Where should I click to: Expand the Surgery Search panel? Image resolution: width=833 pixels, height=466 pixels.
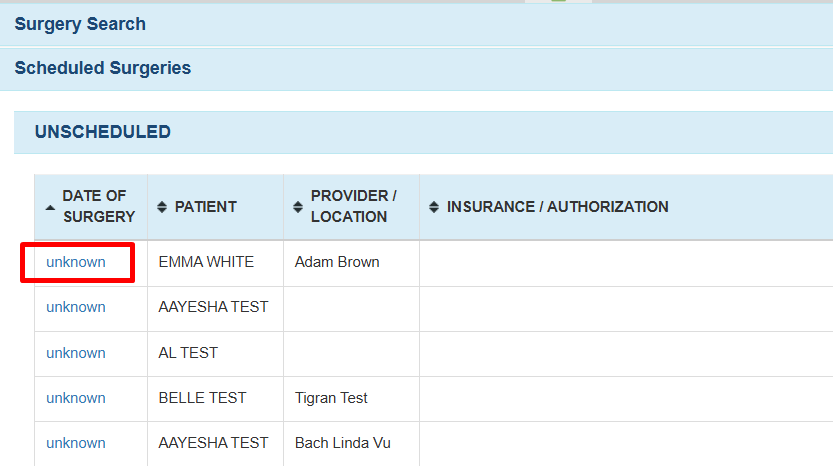[80, 24]
